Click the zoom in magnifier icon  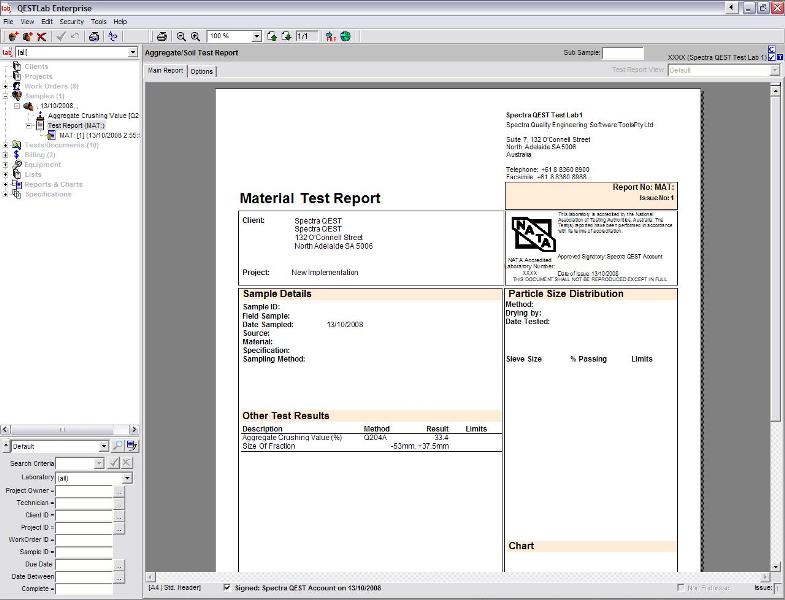tap(196, 36)
